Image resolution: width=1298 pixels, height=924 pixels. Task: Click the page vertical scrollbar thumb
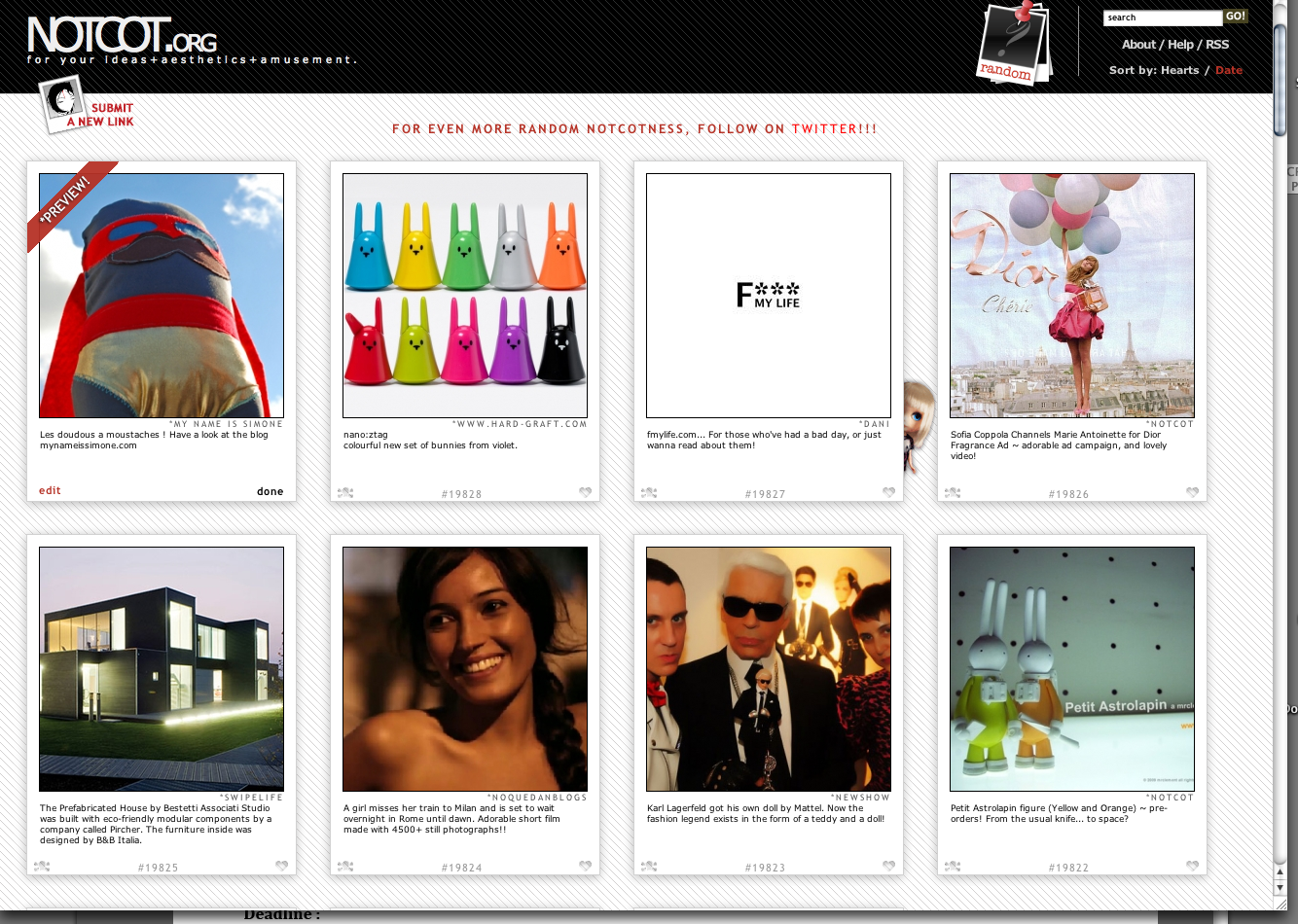point(1280,81)
